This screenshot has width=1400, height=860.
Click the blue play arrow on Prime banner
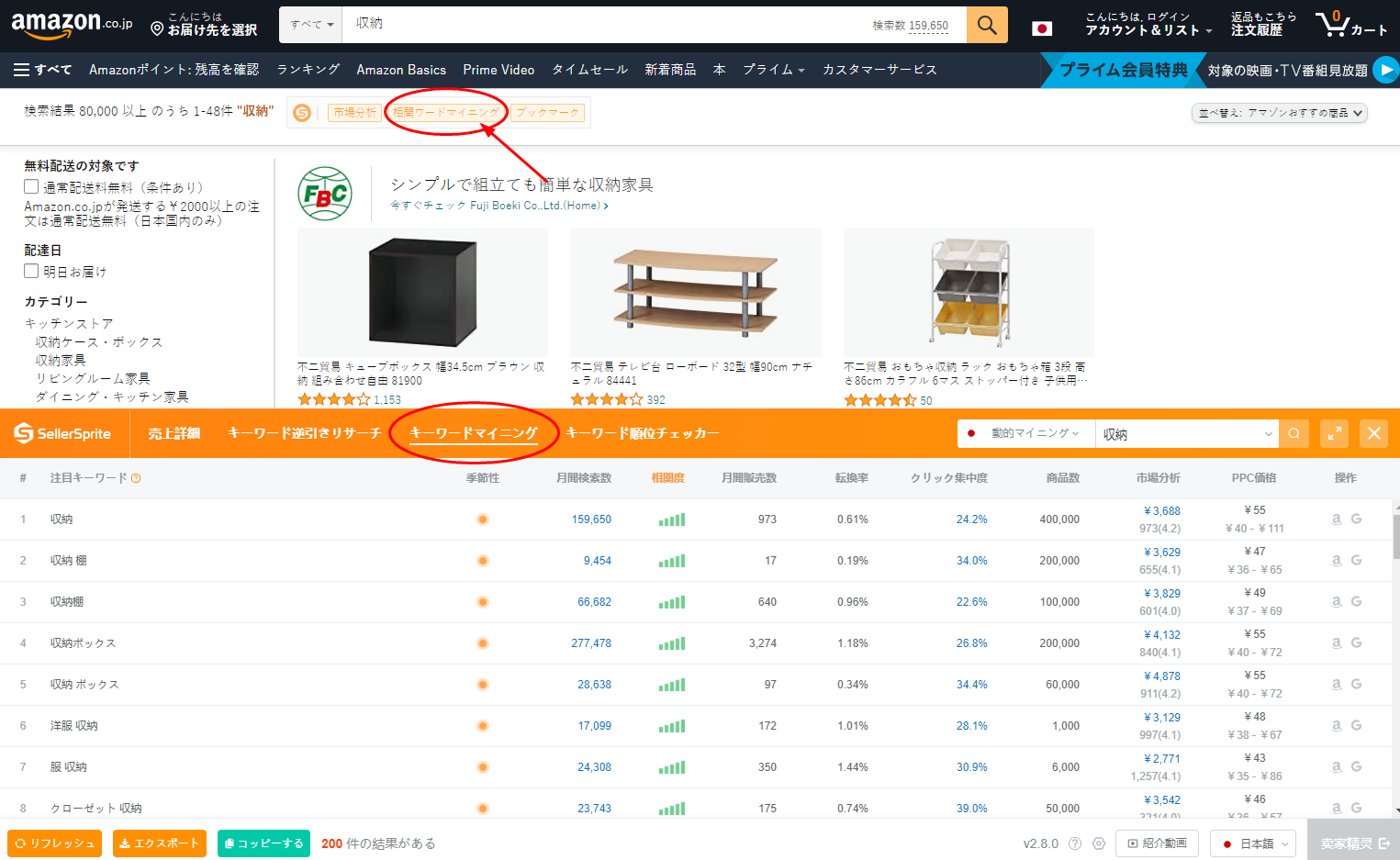coord(1386,70)
